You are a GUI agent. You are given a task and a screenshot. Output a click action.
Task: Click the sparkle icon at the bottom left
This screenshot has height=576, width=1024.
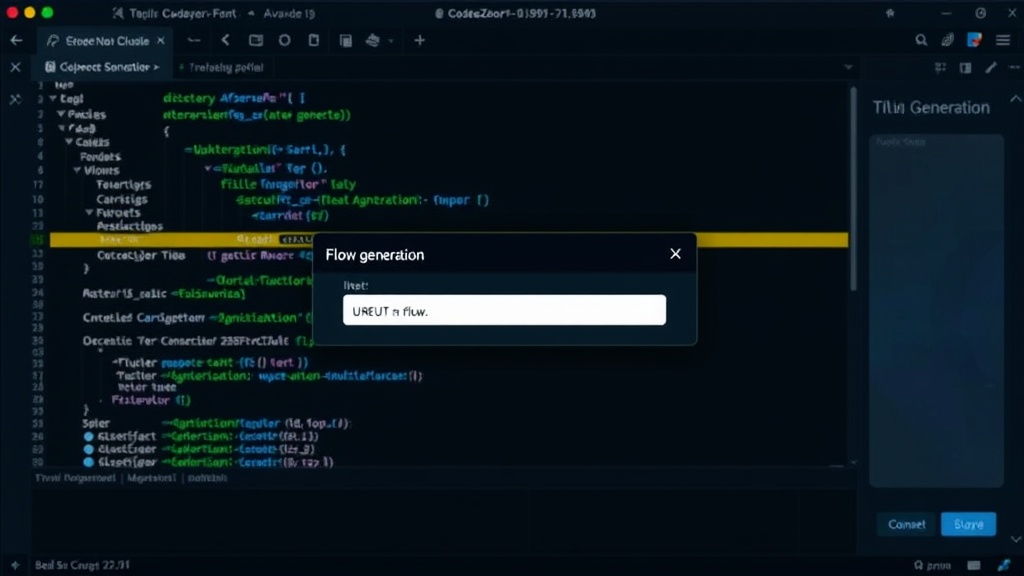pos(15,565)
